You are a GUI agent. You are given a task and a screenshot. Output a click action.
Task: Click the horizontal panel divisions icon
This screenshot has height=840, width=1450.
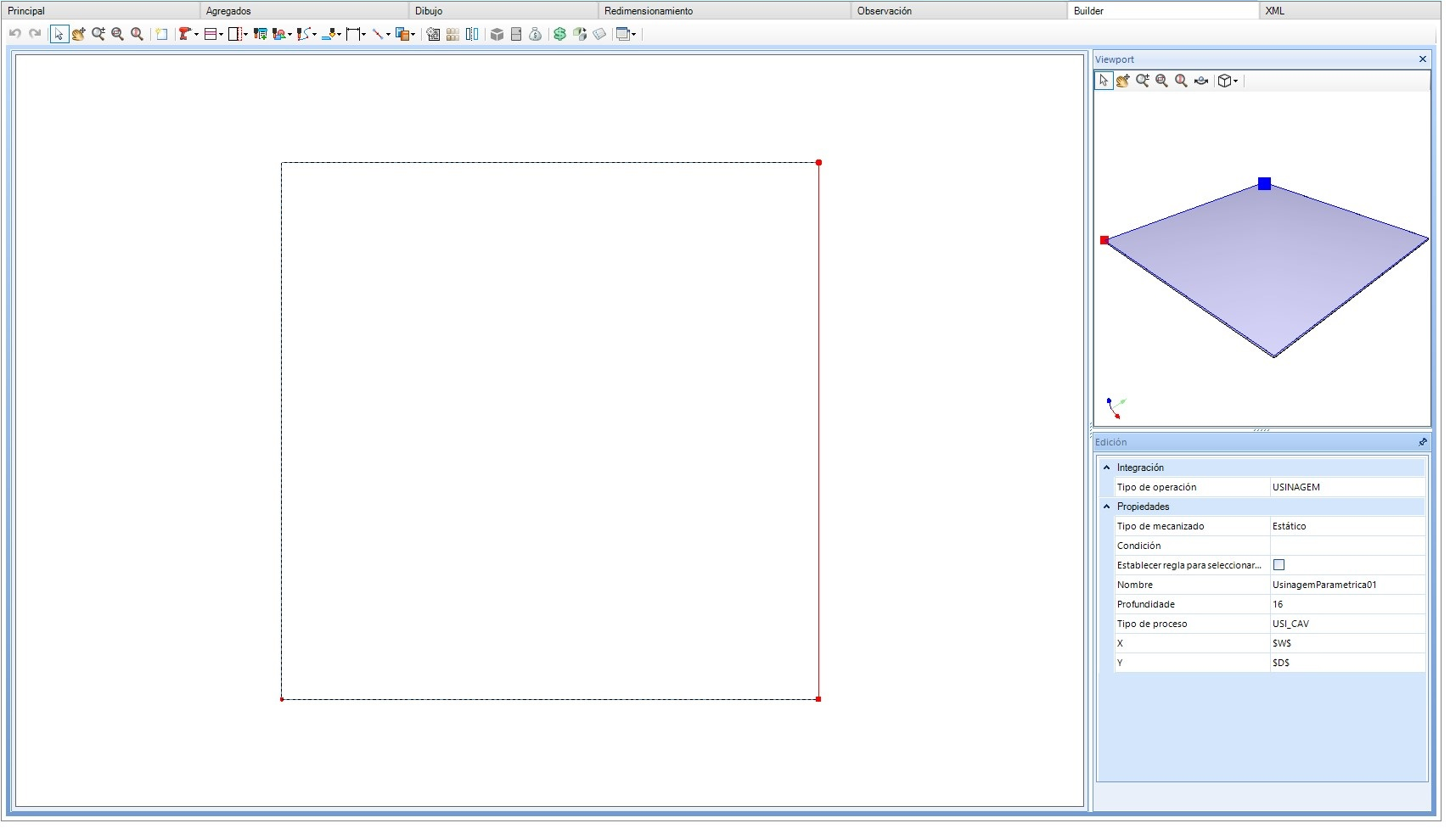(x=211, y=34)
